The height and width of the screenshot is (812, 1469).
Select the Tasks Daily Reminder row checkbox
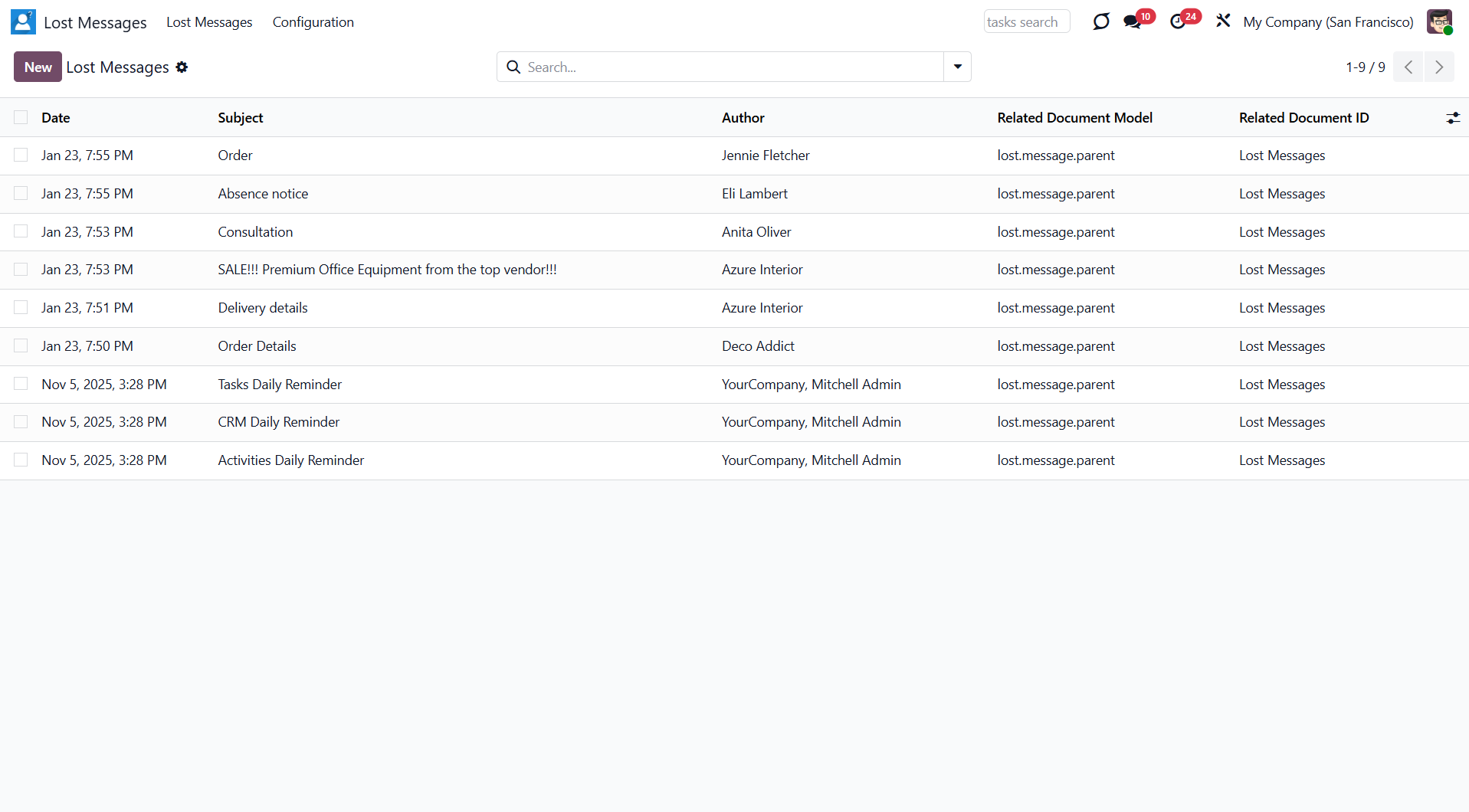pos(21,384)
